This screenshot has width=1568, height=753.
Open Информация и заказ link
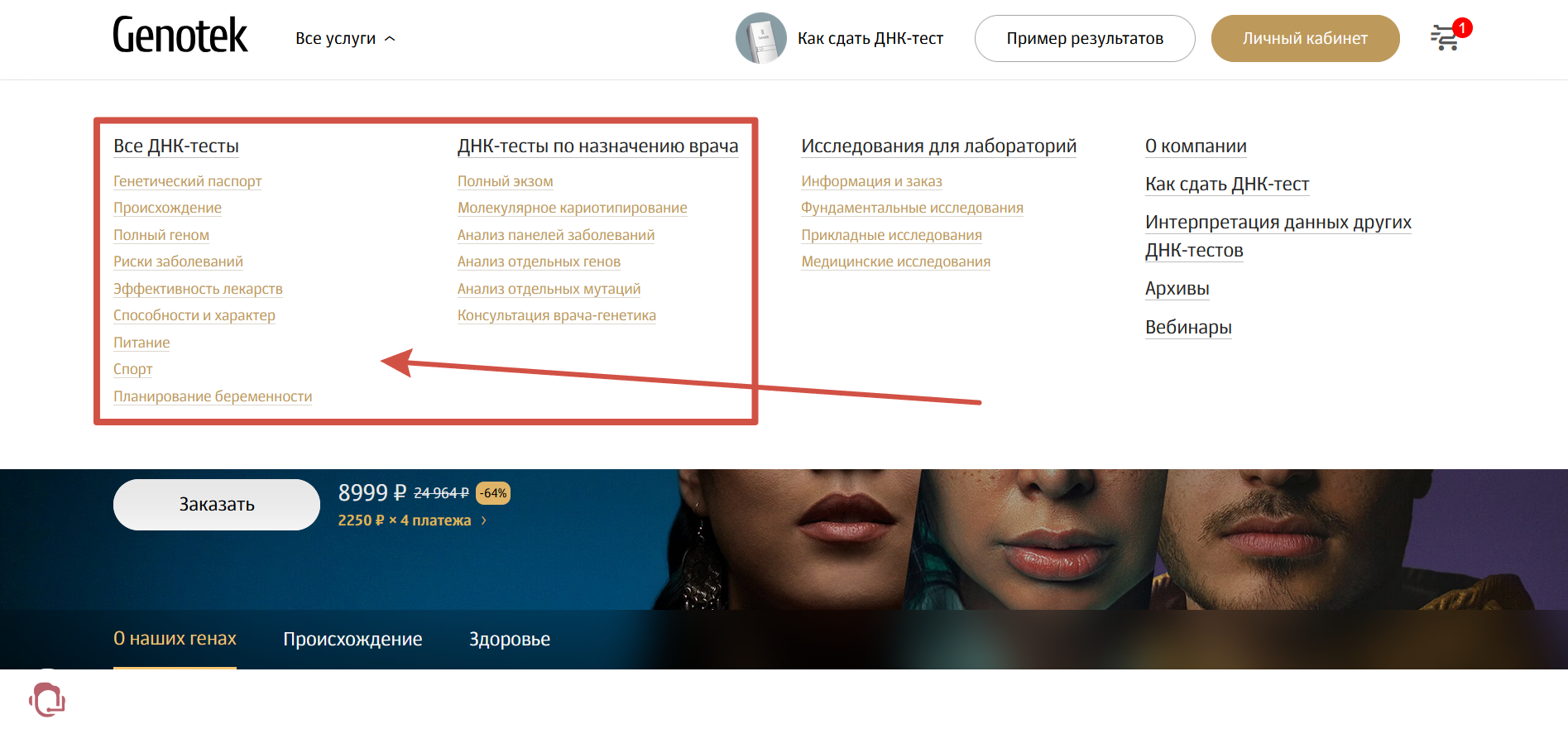tap(872, 181)
